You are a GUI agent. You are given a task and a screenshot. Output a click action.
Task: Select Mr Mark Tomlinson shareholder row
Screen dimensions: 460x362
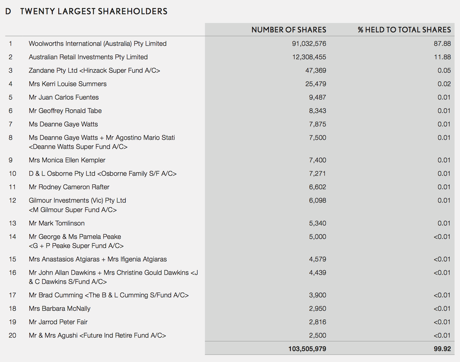pyautogui.click(x=230, y=223)
